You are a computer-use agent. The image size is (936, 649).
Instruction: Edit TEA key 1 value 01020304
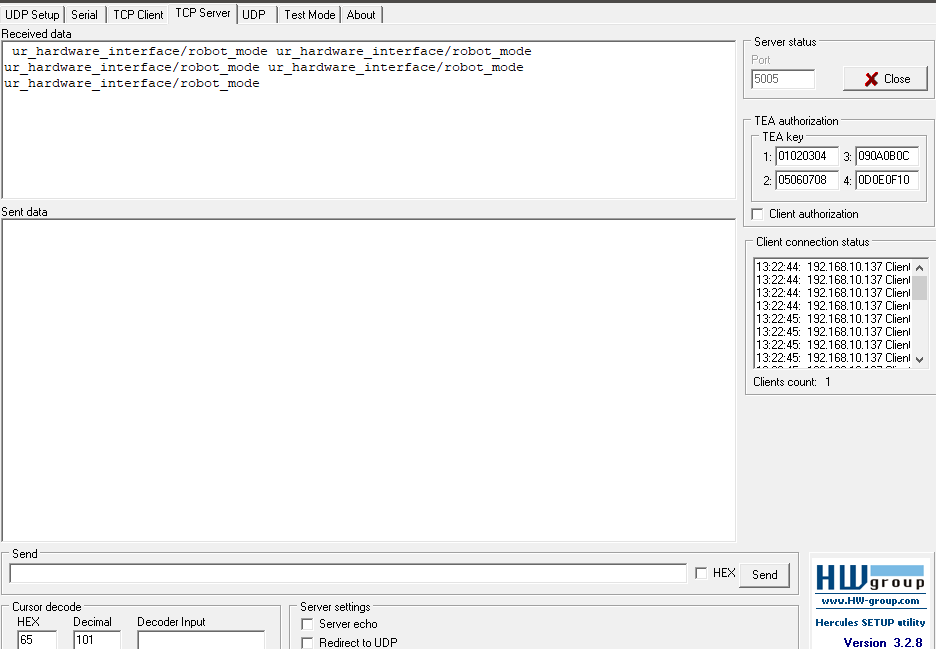click(806, 156)
